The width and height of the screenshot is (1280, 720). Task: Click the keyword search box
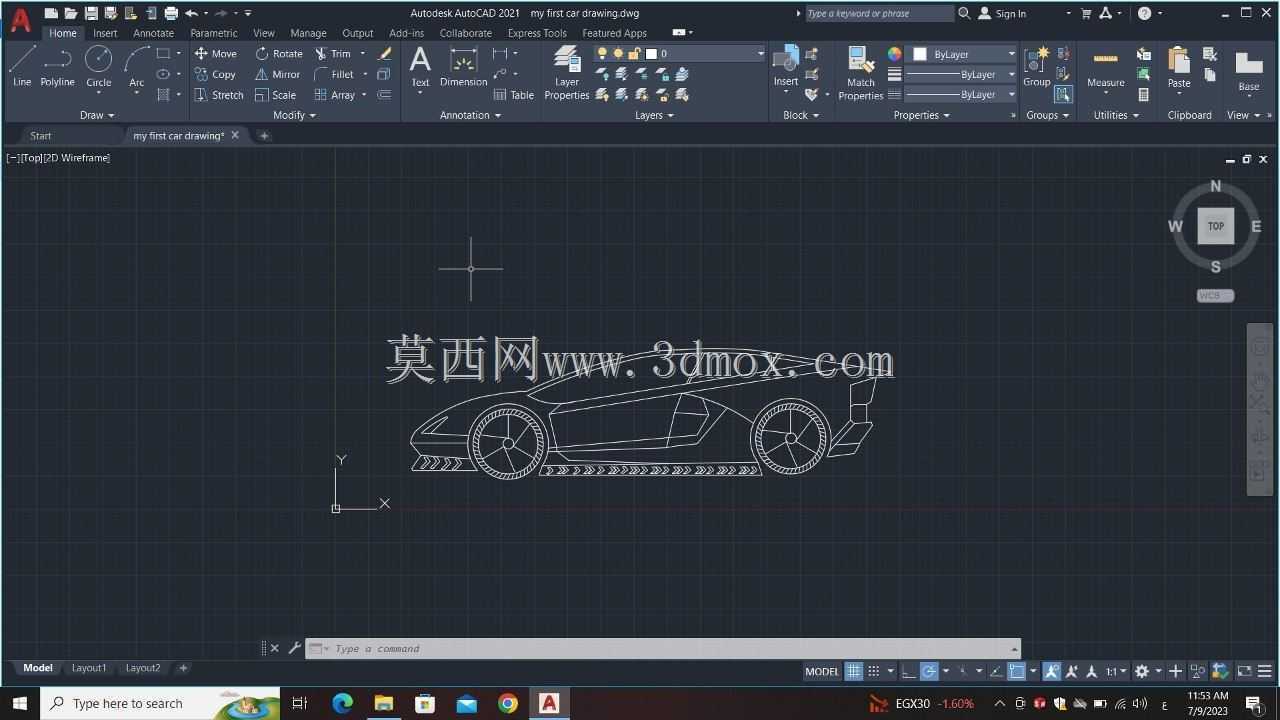click(x=878, y=13)
